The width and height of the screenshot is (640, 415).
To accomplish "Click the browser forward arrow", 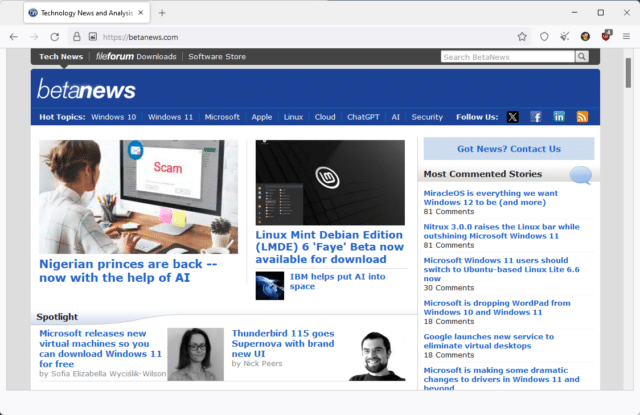I will coord(34,37).
